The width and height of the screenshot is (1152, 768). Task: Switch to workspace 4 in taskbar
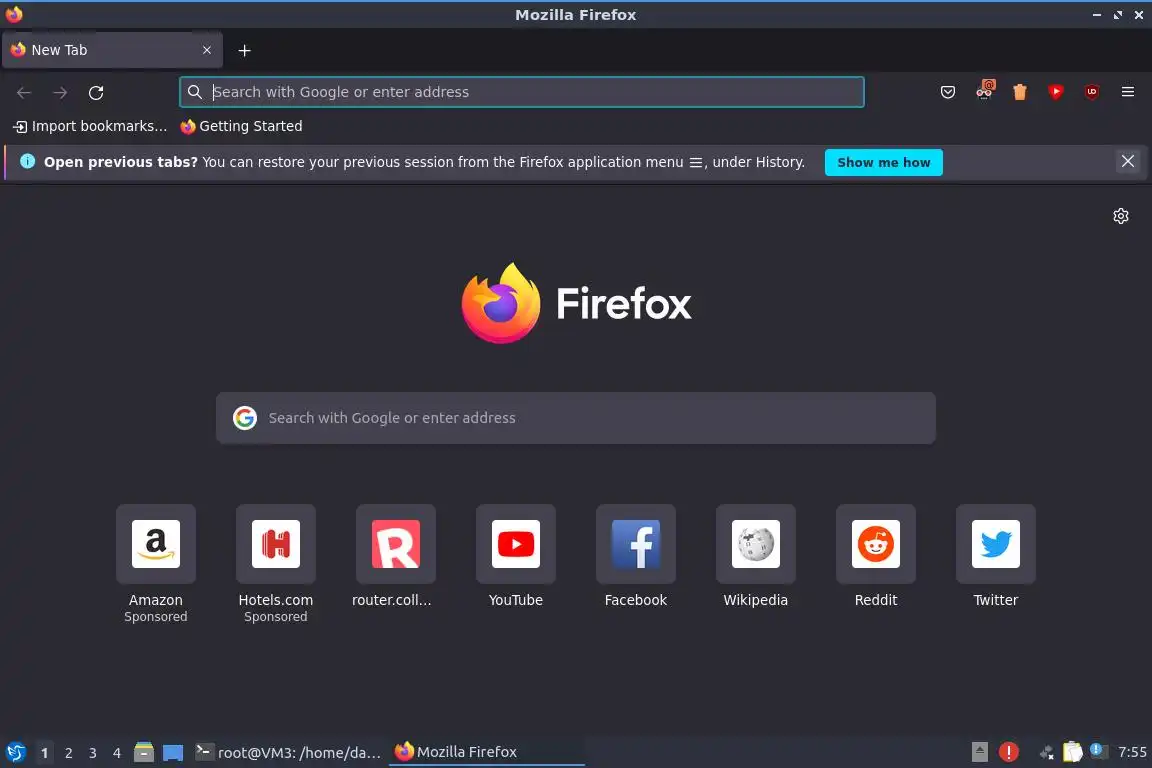[x=116, y=753]
